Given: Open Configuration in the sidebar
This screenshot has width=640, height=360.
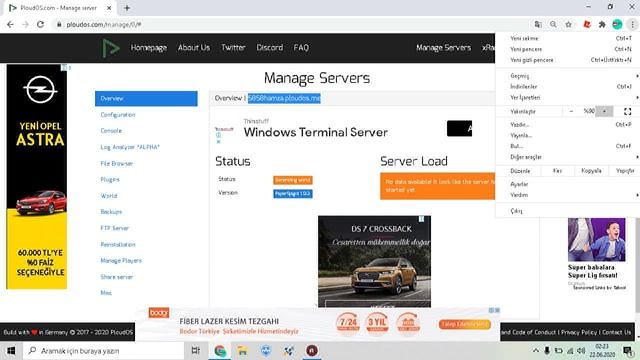Looking at the screenshot, I should point(118,115).
